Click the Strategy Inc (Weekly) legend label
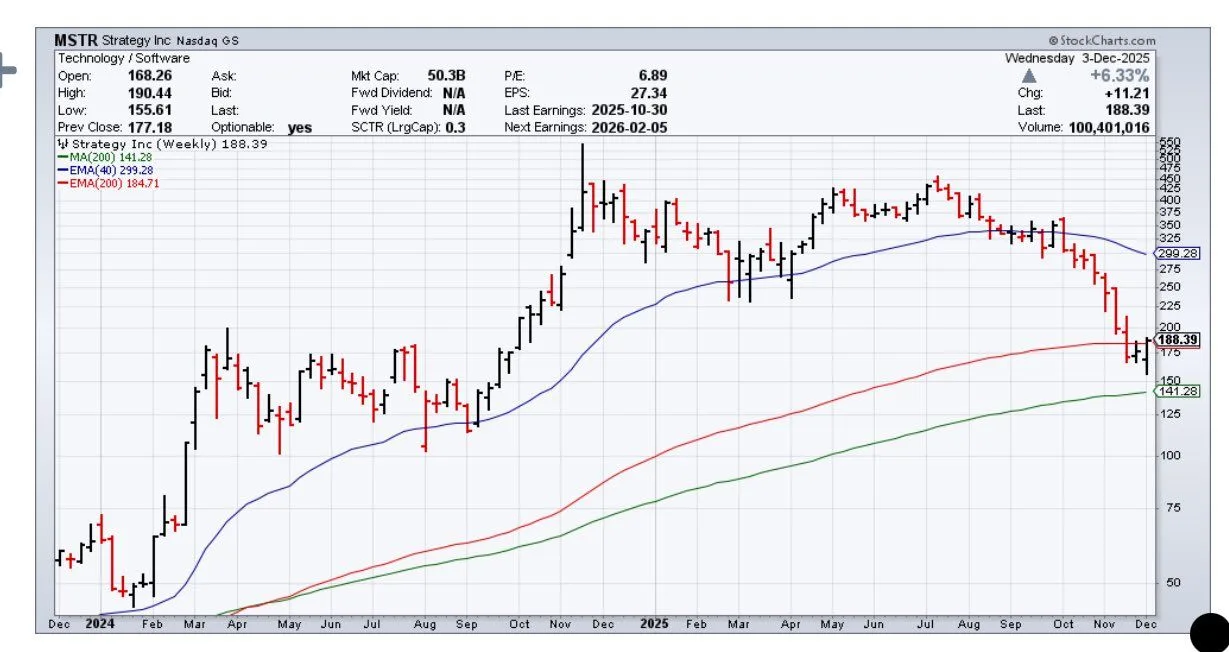Screen dimensions: 1229x652 (135, 144)
